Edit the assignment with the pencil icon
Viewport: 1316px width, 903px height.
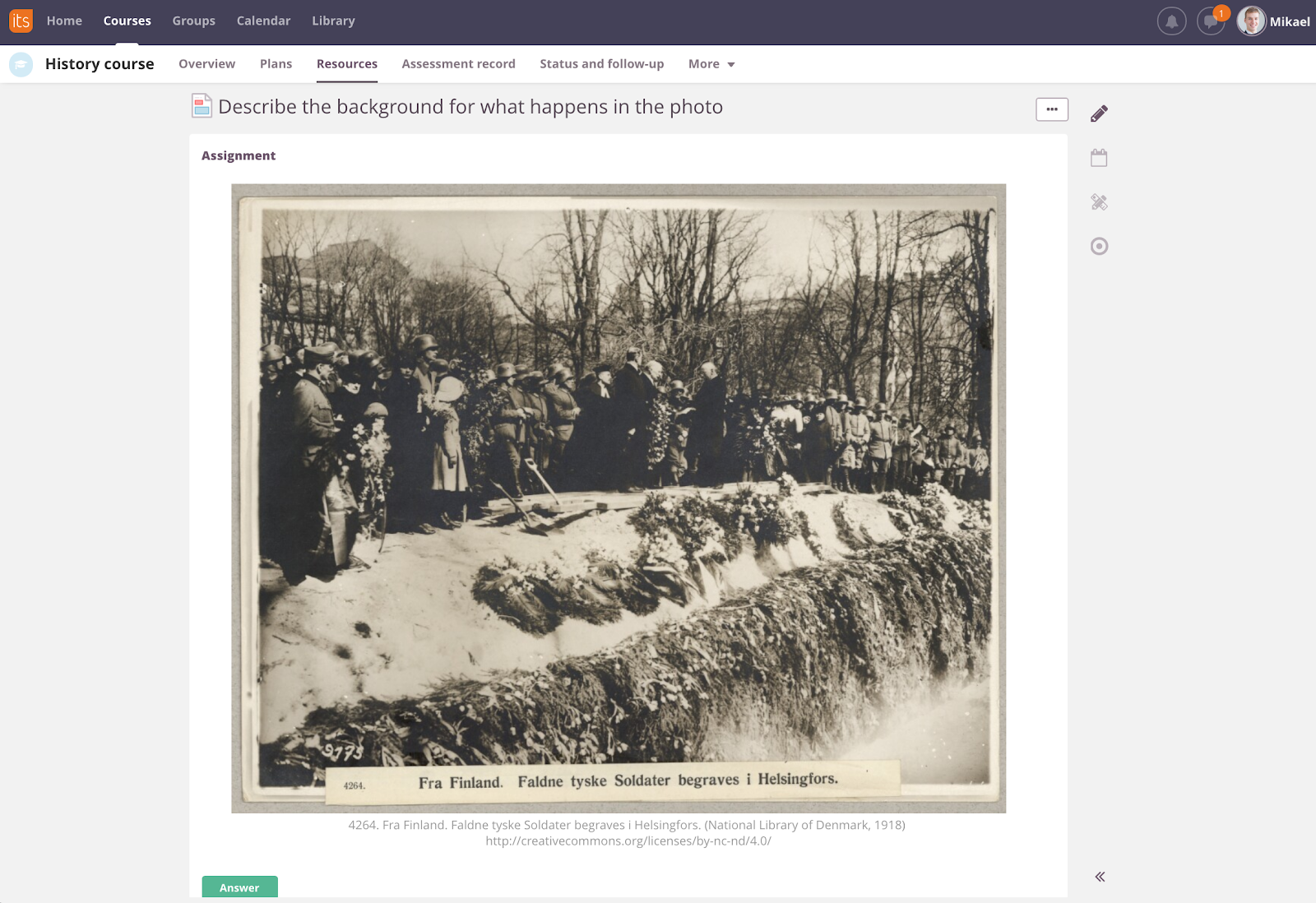click(x=1099, y=113)
